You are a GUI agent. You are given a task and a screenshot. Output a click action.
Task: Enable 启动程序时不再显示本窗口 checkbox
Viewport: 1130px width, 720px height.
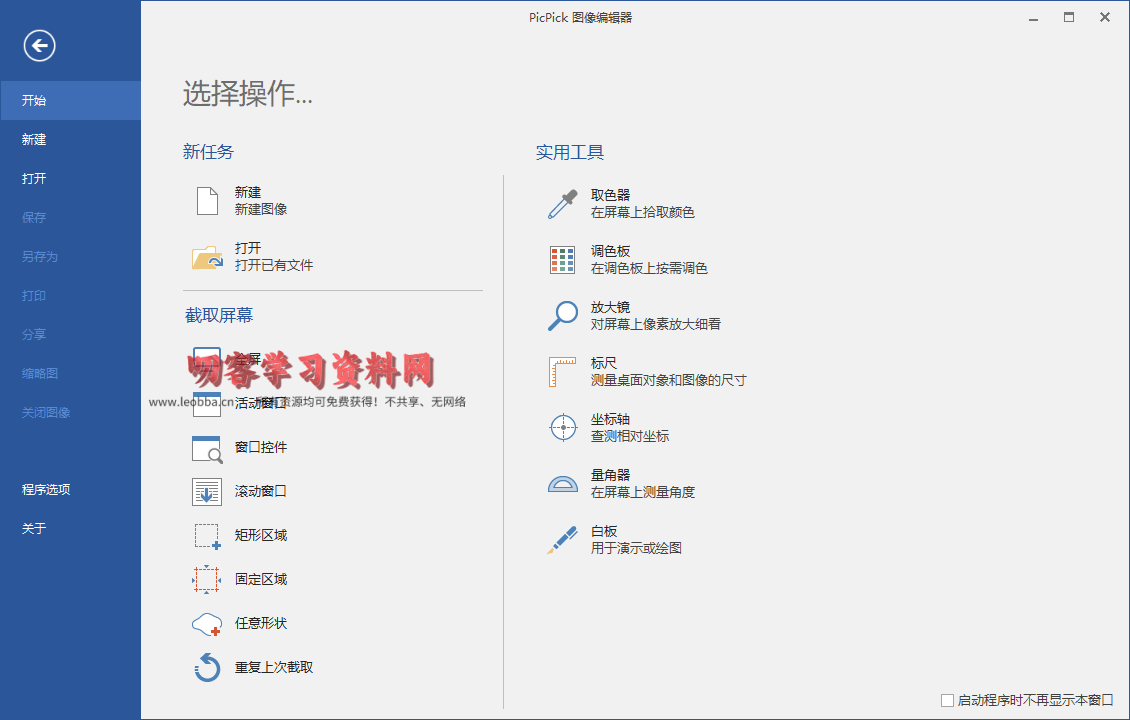(948, 701)
